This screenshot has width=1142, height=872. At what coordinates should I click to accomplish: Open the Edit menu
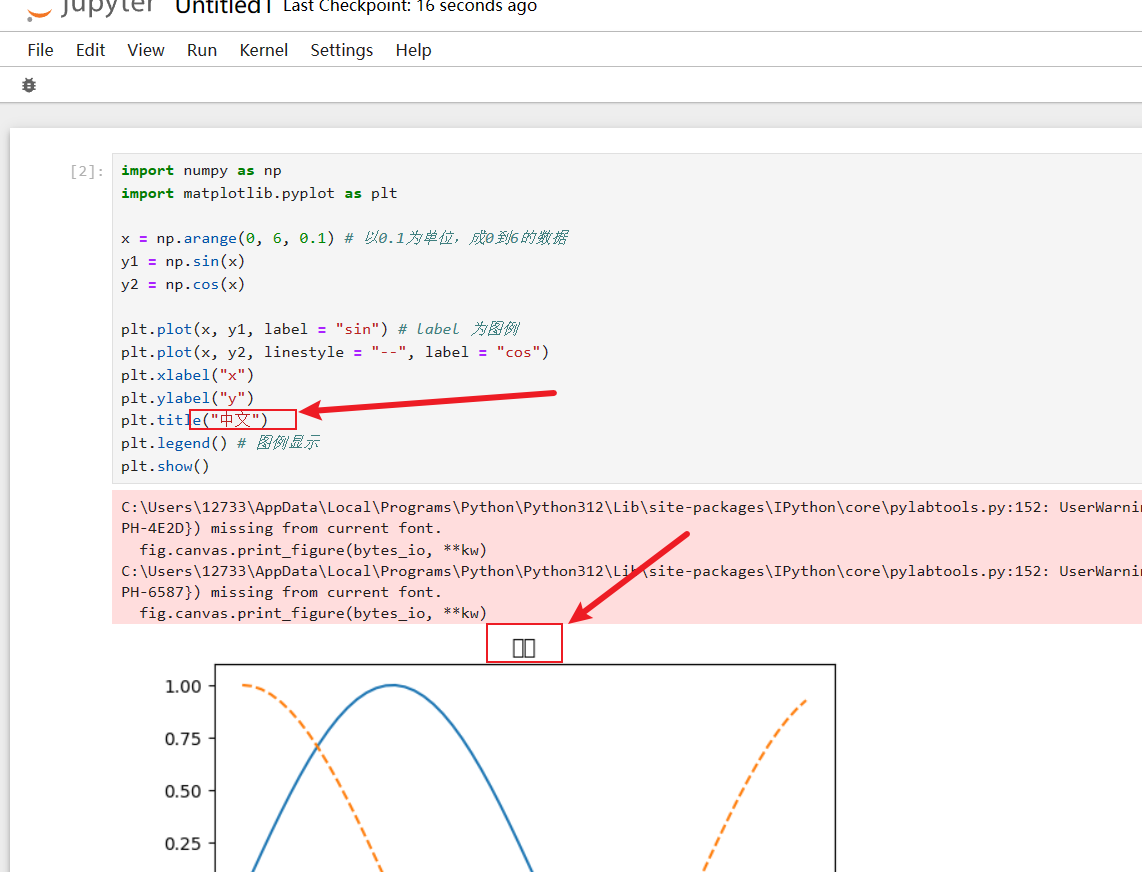pyautogui.click(x=90, y=50)
